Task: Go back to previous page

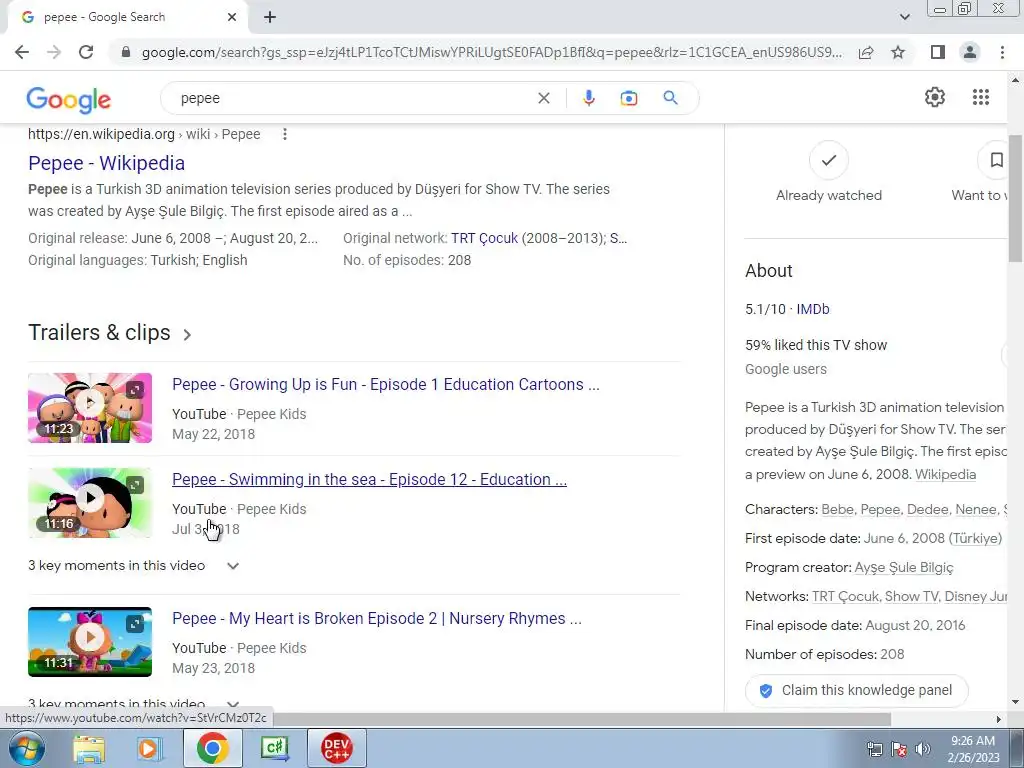Action: click(x=22, y=52)
